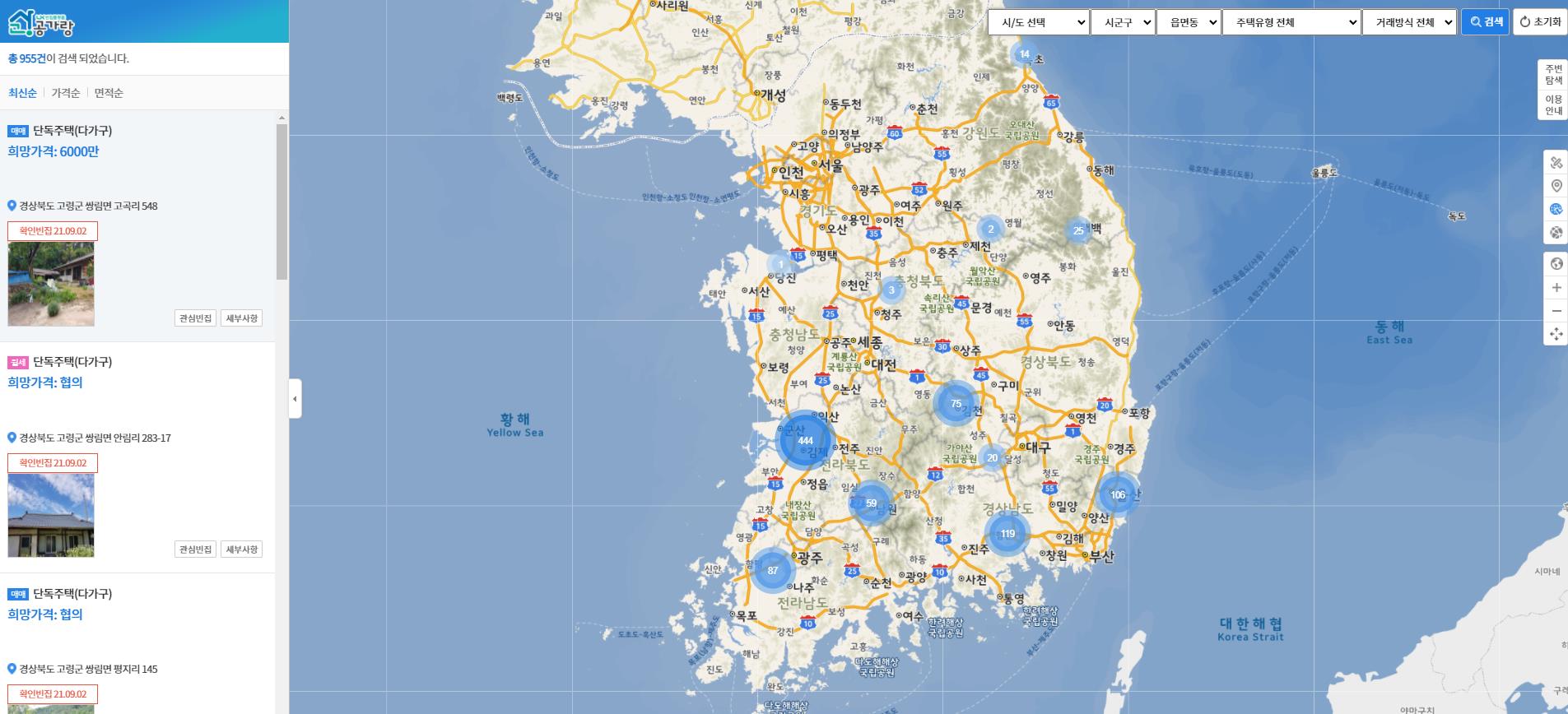
Task: Click the 2 cluster marker near 영월
Action: (990, 229)
